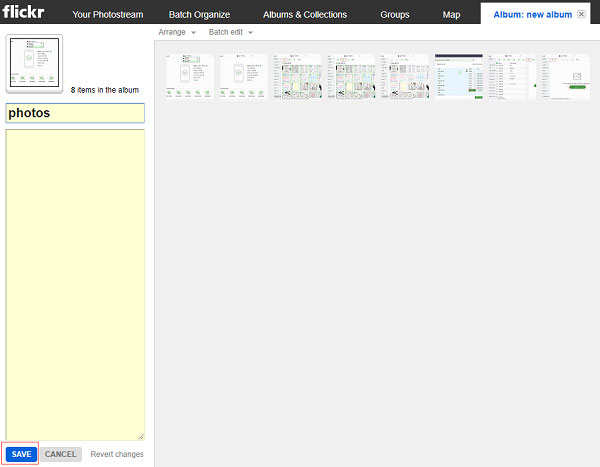Switch to Albums & Collections tab
Viewport: 600px width, 467px height.
pos(305,15)
